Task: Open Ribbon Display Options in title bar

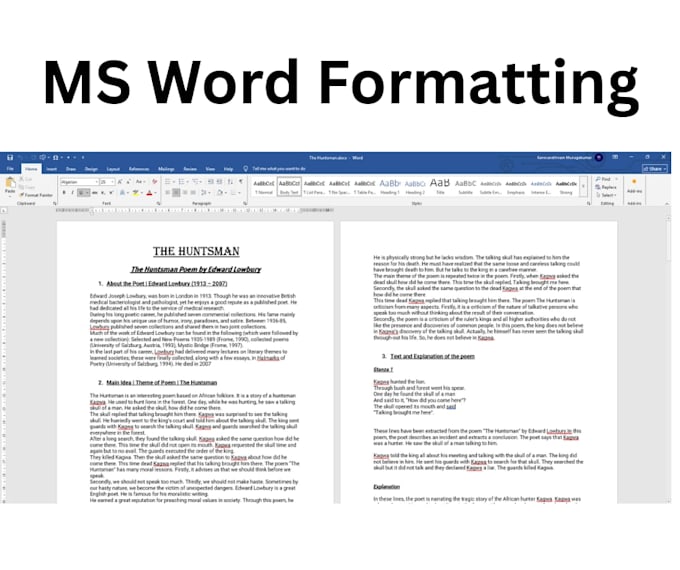Action: 615,158
